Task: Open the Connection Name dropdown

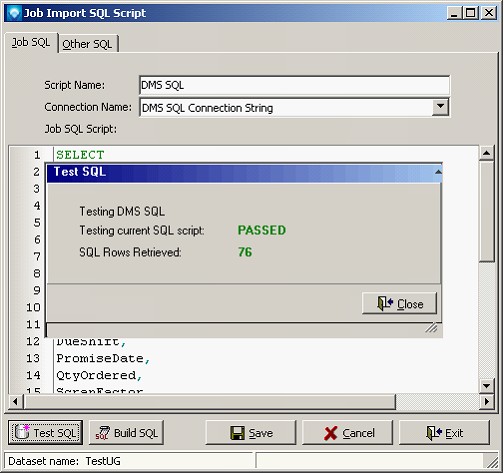Action: click(x=440, y=107)
